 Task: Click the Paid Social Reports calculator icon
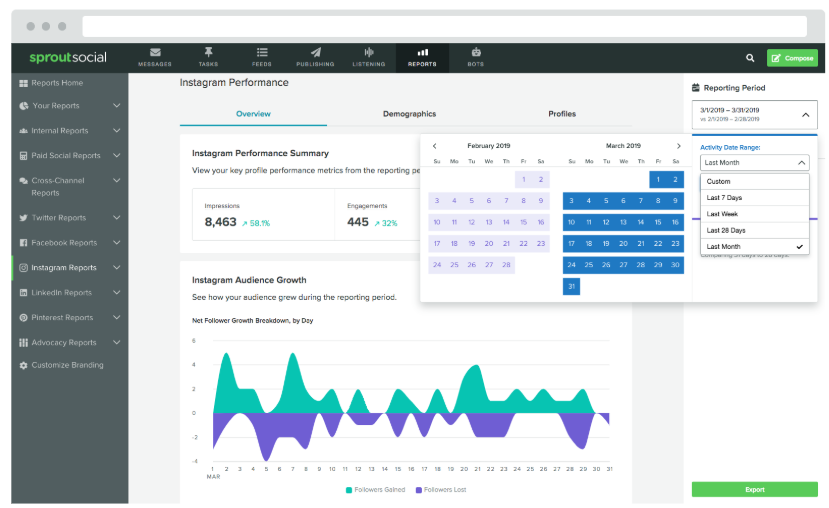point(23,155)
